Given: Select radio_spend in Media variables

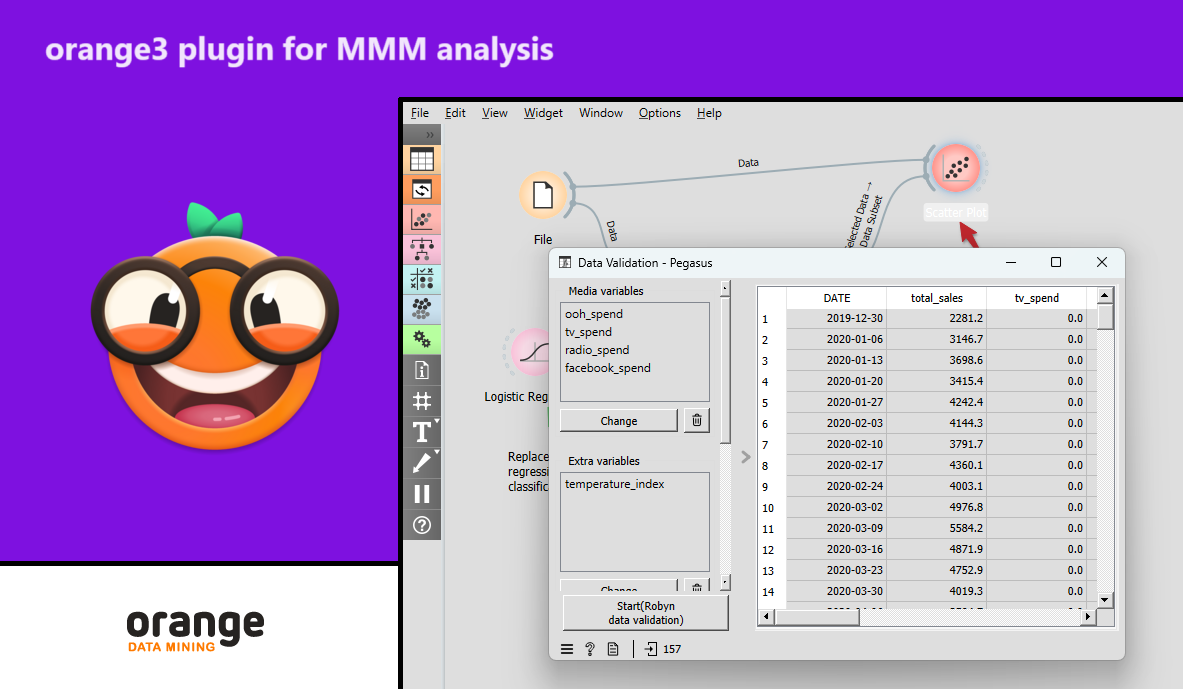Looking at the screenshot, I should click(597, 350).
